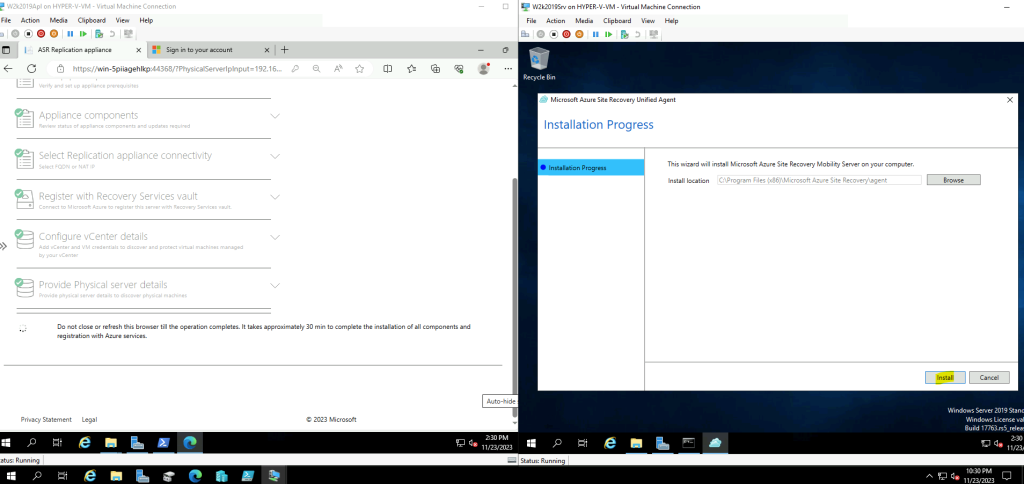Click Azure Site Recovery icon in W2k2019Srv taskbar
The image size is (1024, 484).
(715, 443)
